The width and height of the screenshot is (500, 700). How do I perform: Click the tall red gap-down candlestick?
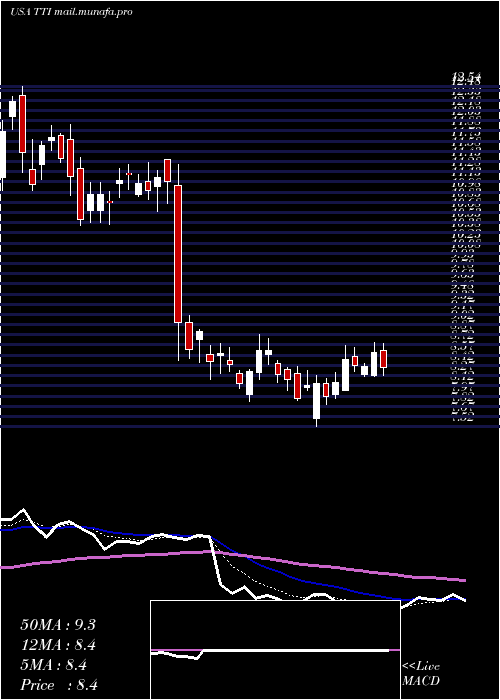(178, 254)
